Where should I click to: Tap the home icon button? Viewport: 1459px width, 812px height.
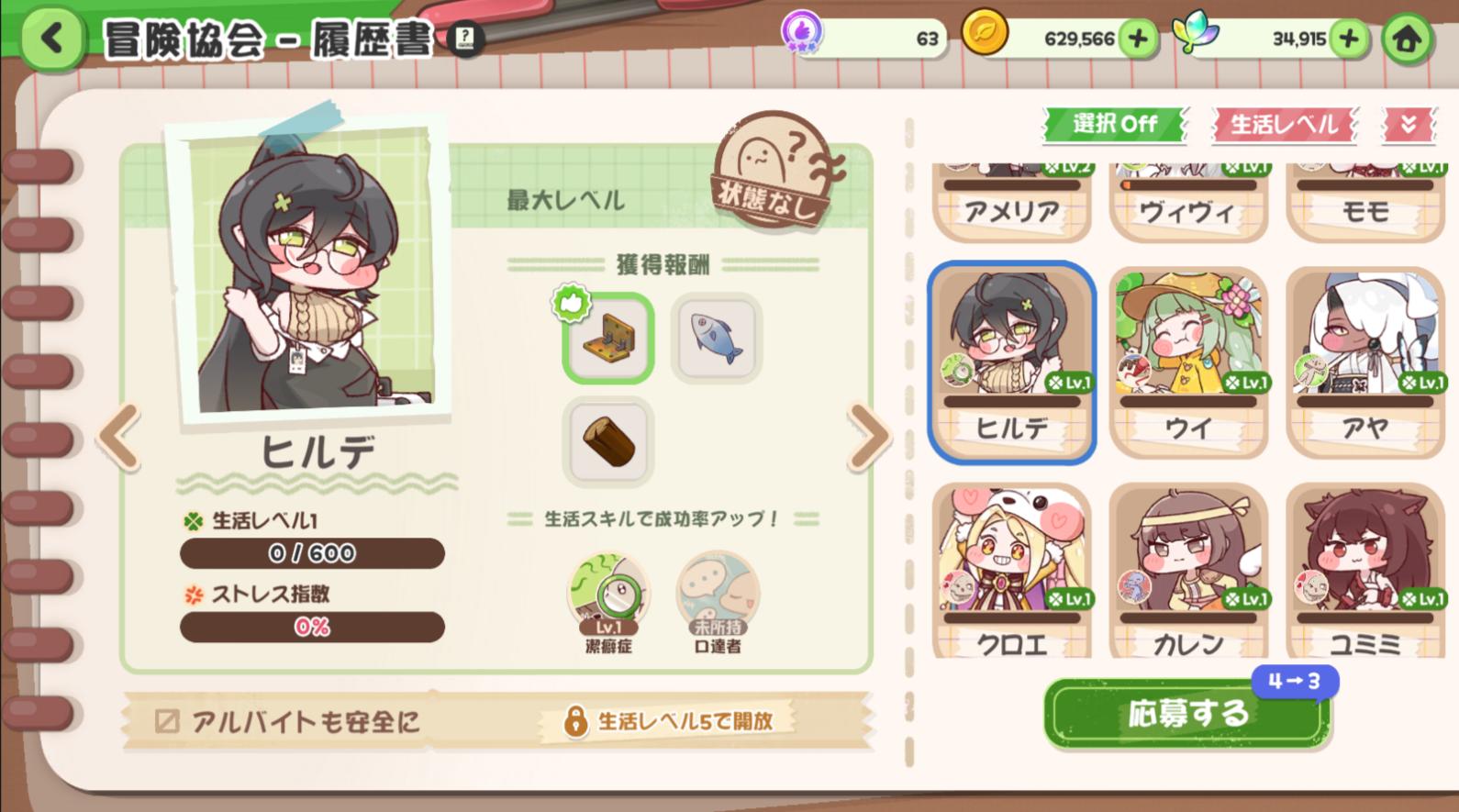point(1407,39)
